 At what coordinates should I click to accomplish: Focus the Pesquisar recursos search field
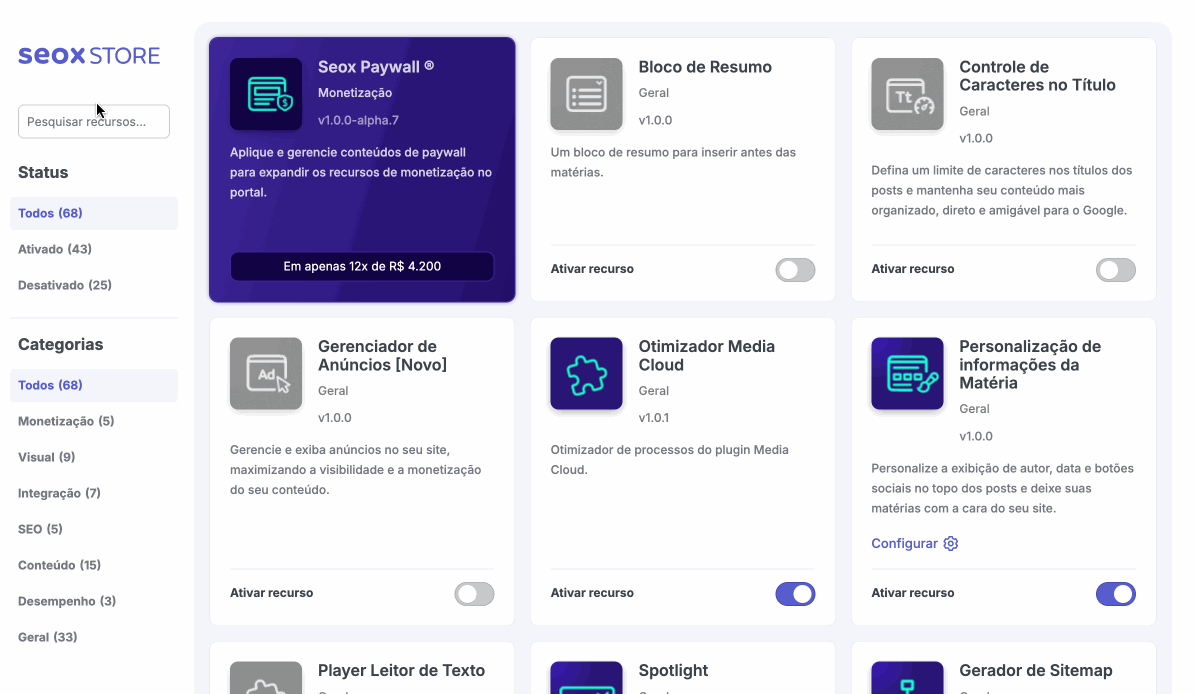(94, 121)
